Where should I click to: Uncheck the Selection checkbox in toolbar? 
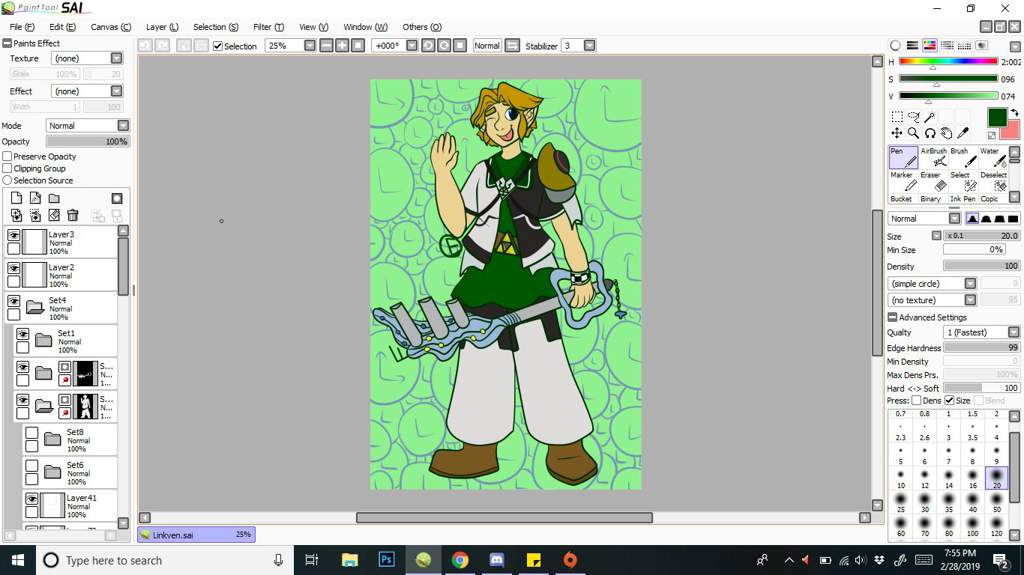point(218,46)
